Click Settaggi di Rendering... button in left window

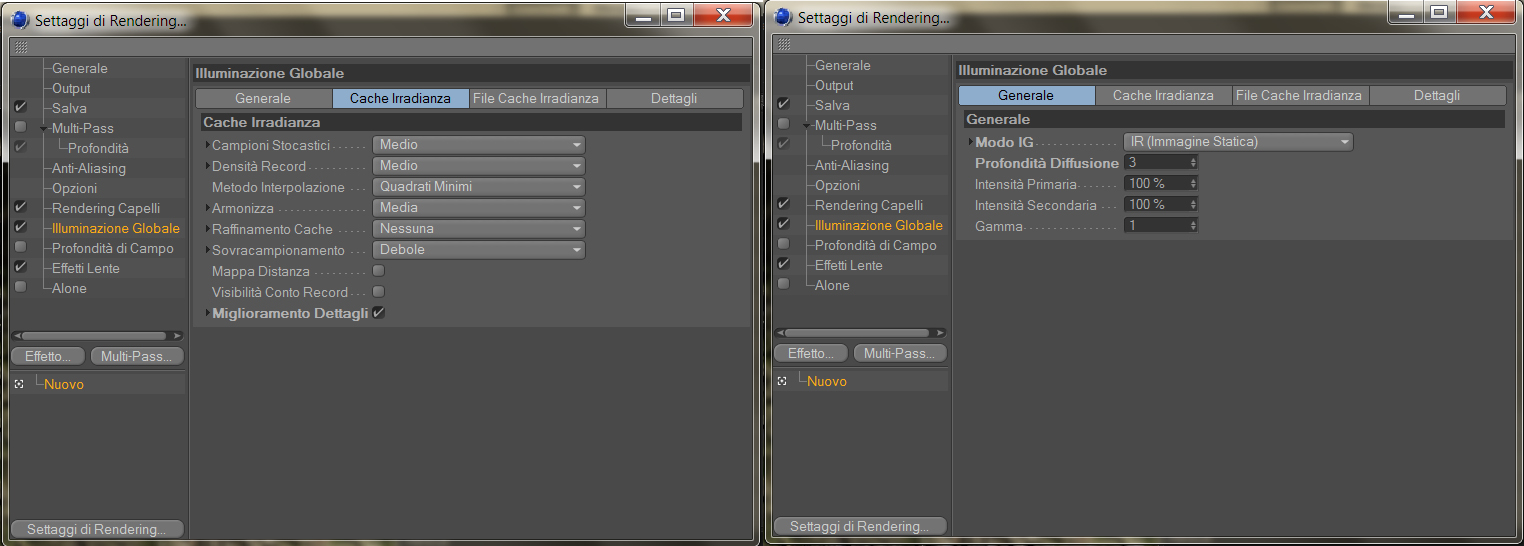tap(98, 529)
